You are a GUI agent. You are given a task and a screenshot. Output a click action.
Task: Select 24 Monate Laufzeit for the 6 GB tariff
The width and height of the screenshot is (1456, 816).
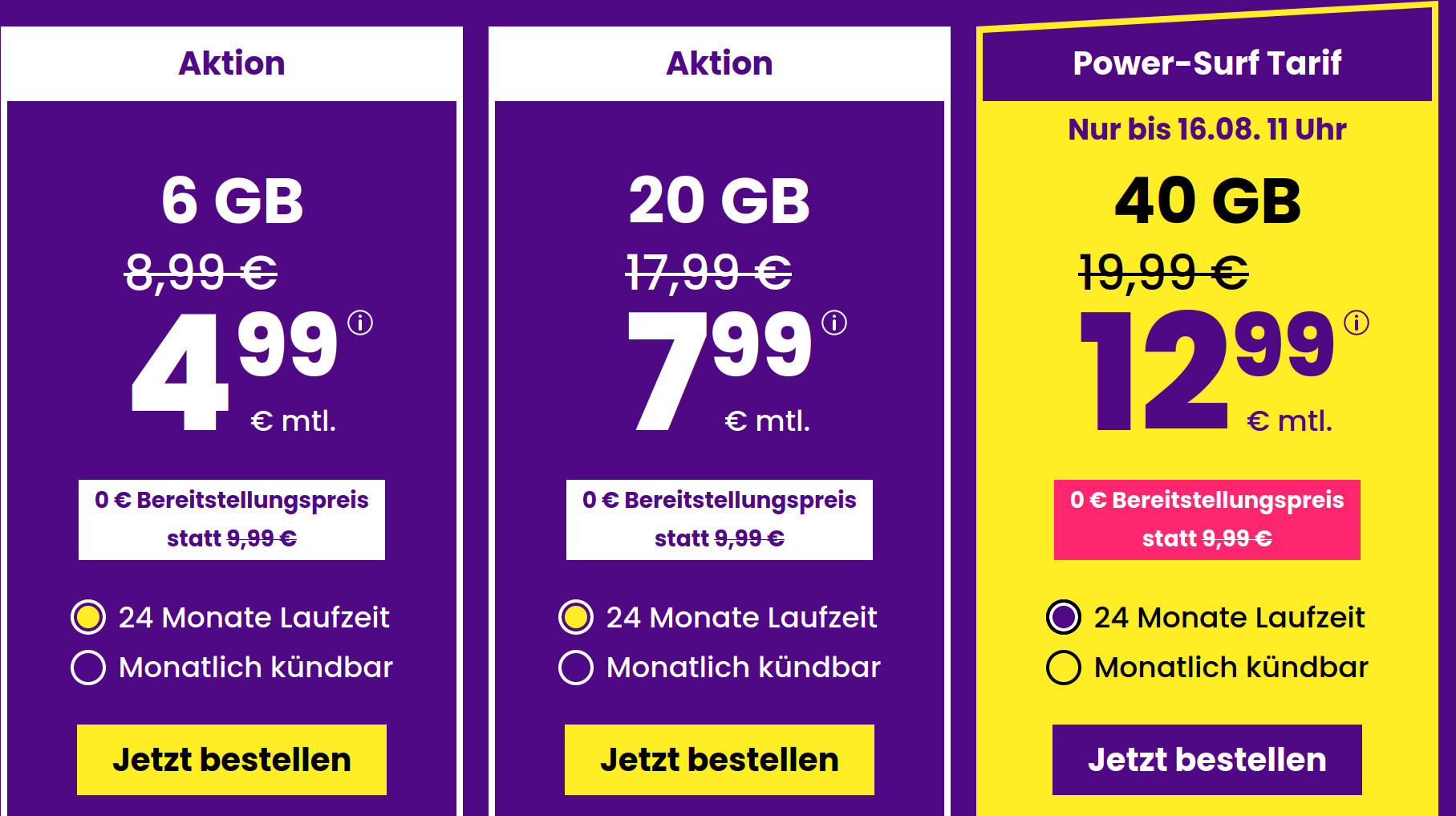[x=90, y=618]
